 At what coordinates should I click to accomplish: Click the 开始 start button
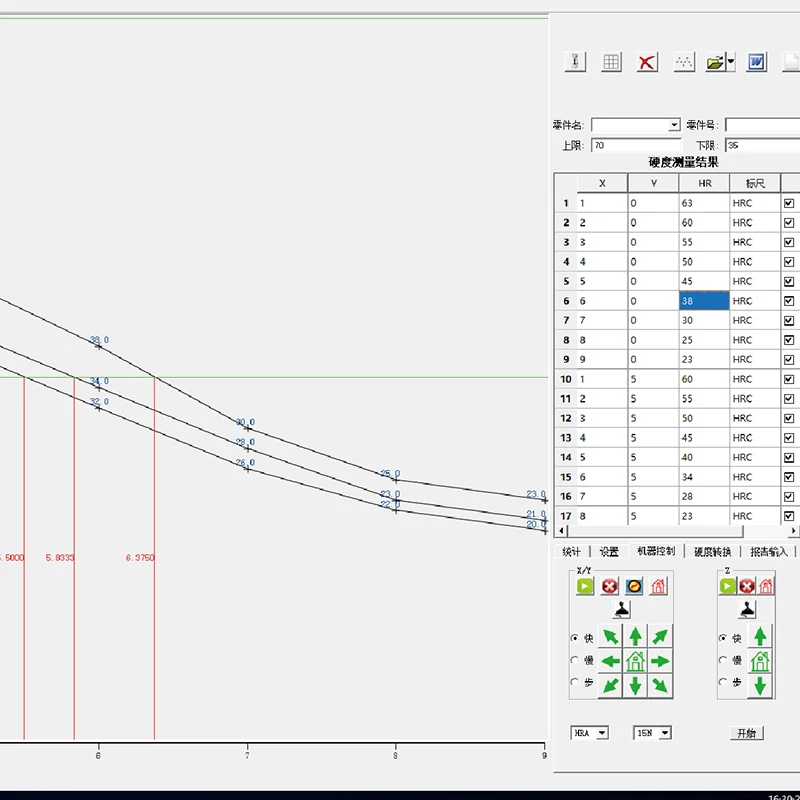[x=746, y=733]
